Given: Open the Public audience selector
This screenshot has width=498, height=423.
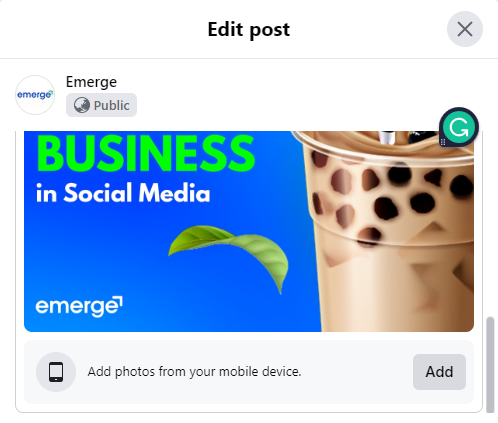Looking at the screenshot, I should (101, 105).
